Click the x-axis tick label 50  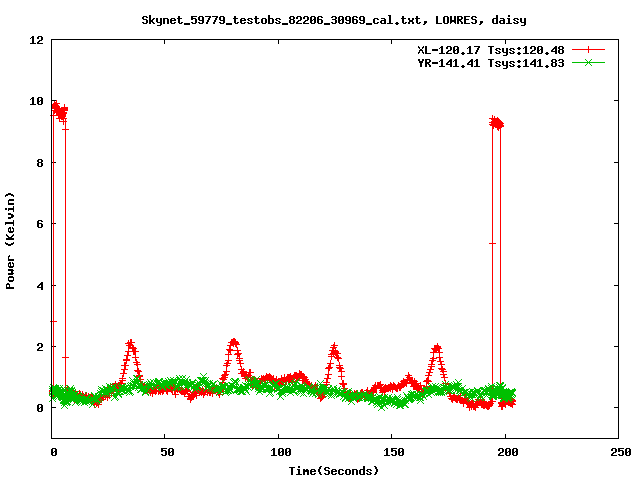[167, 452]
